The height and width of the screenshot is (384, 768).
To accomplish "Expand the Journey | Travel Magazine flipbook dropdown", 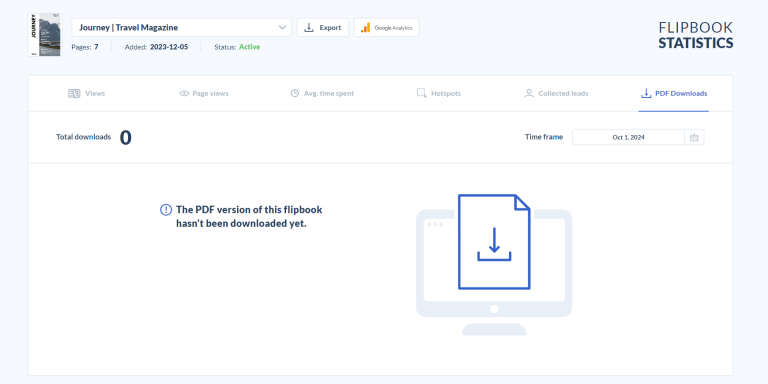I will 182,27.
